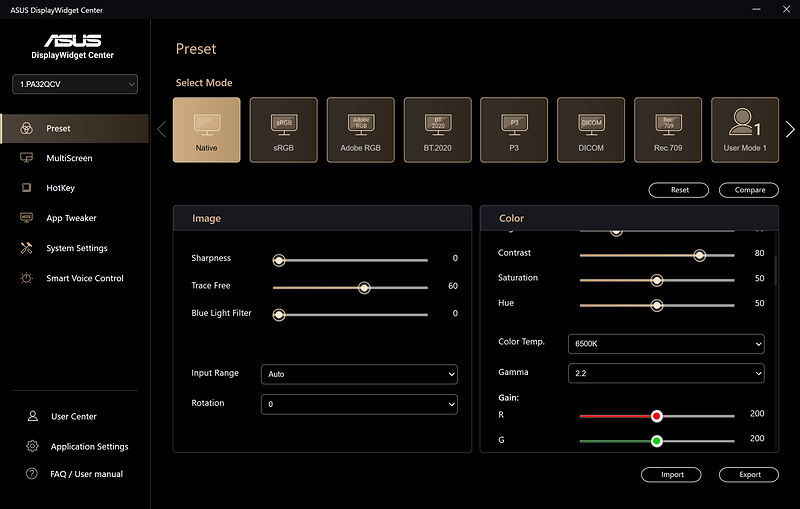Screen dimensions: 800x509
Task: Choose the BT.2020 color mode
Action: (x=437, y=129)
